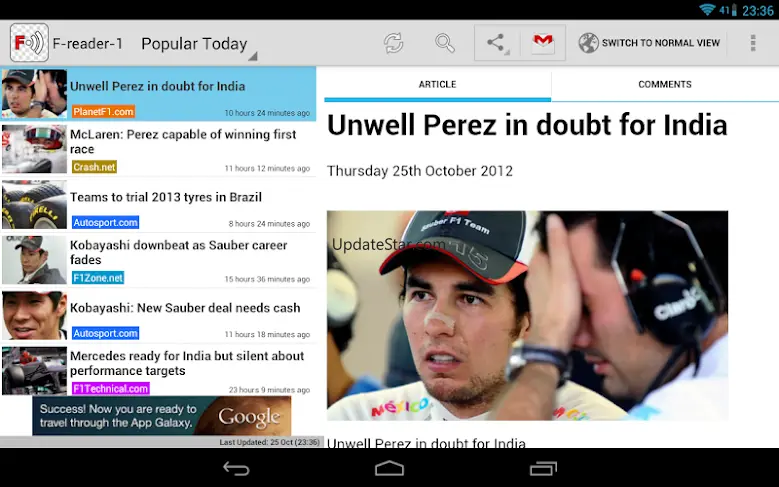This screenshot has height=487, width=779.
Task: Switch to the Comments tab
Action: (x=665, y=84)
